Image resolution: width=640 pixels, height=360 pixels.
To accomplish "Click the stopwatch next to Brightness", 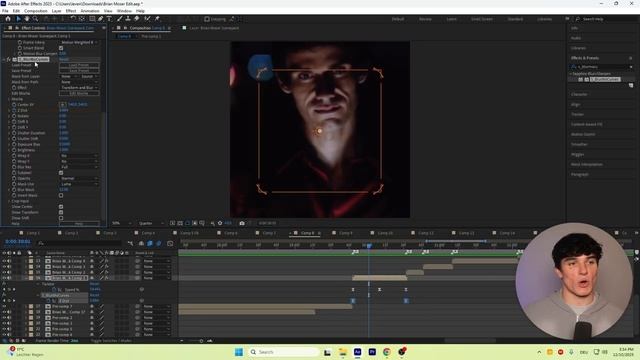I will (x=14, y=150).
